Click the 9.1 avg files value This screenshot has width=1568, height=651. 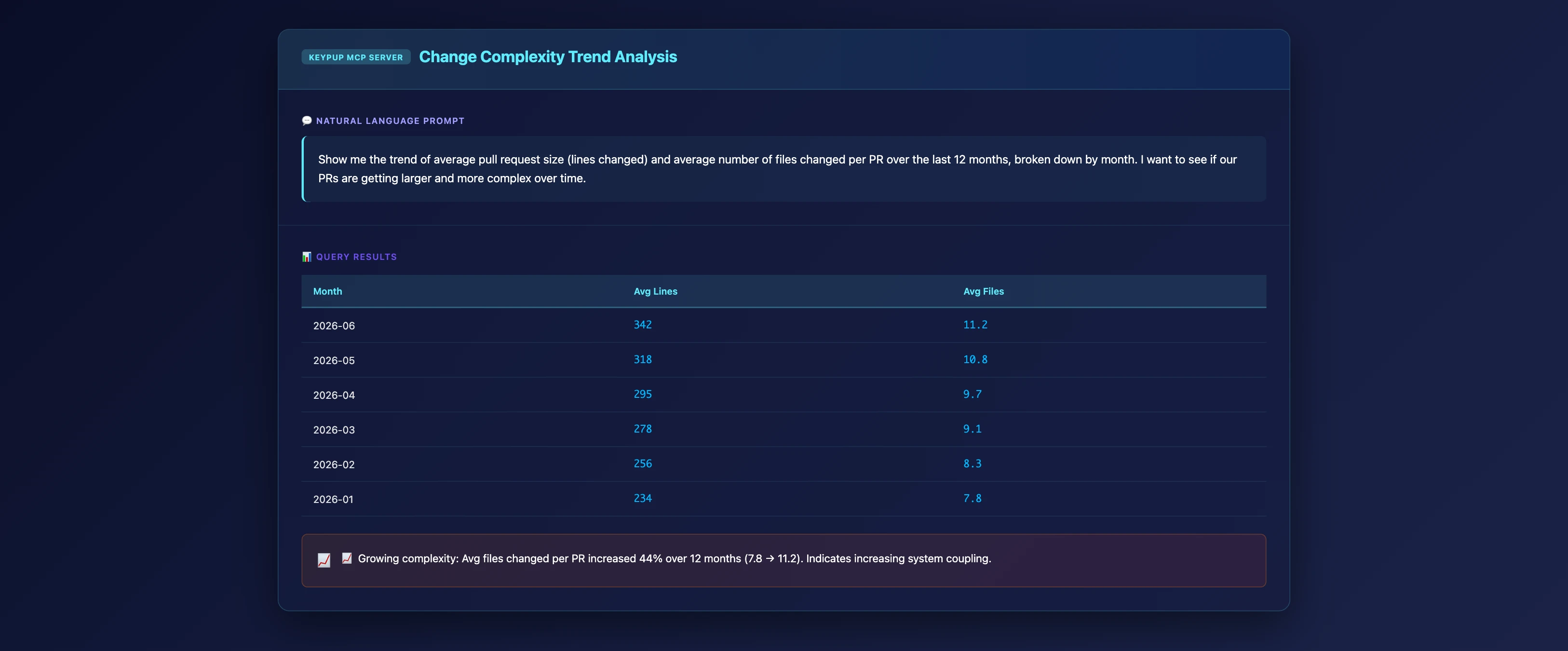click(x=972, y=429)
